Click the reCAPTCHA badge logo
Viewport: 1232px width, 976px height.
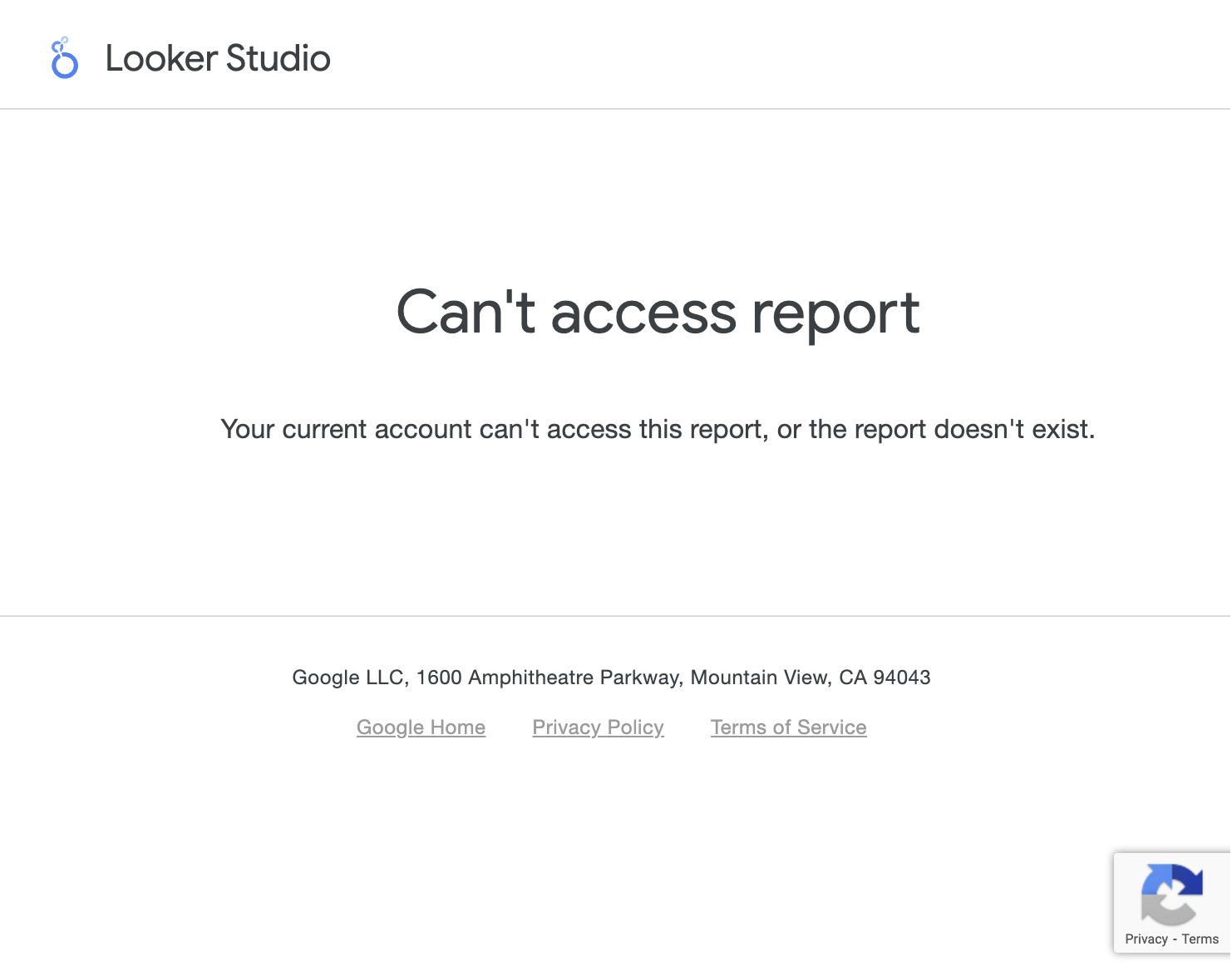point(1172,895)
